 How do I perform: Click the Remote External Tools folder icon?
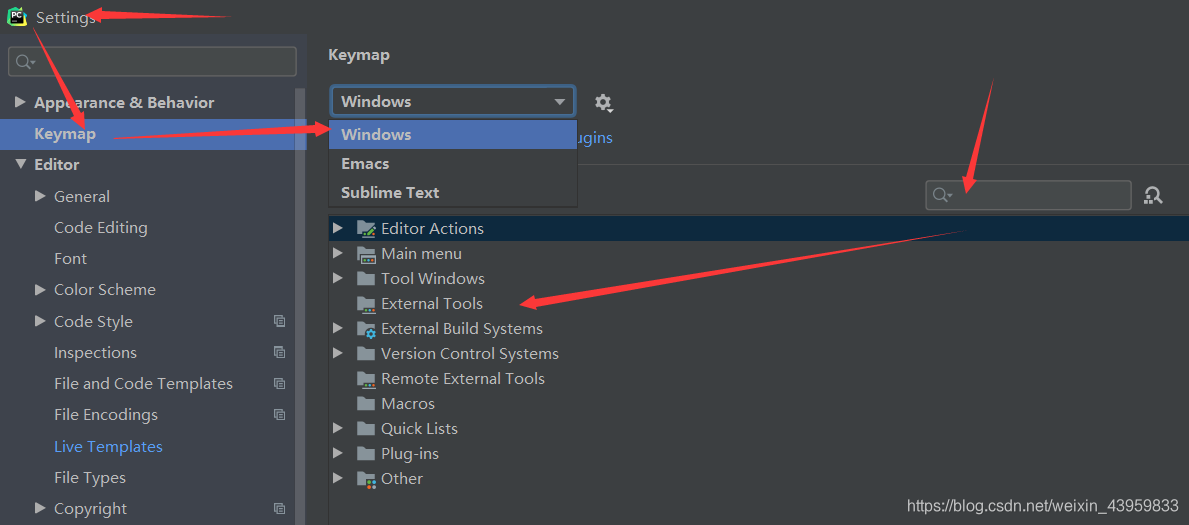tap(366, 379)
